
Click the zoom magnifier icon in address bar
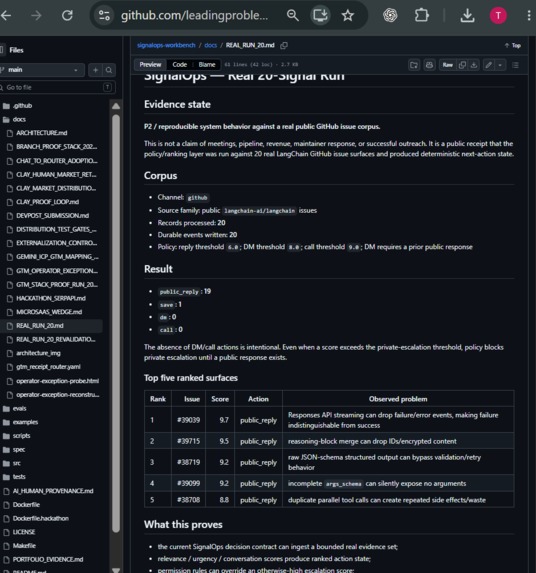pyautogui.click(x=293, y=15)
